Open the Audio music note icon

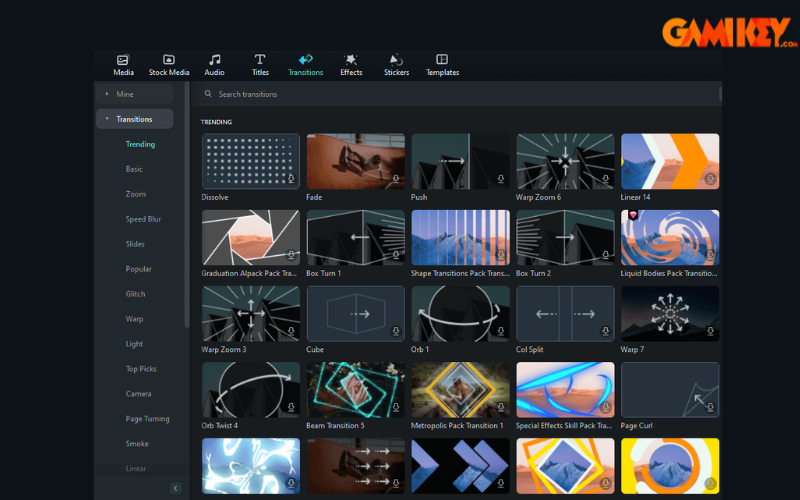tap(214, 60)
